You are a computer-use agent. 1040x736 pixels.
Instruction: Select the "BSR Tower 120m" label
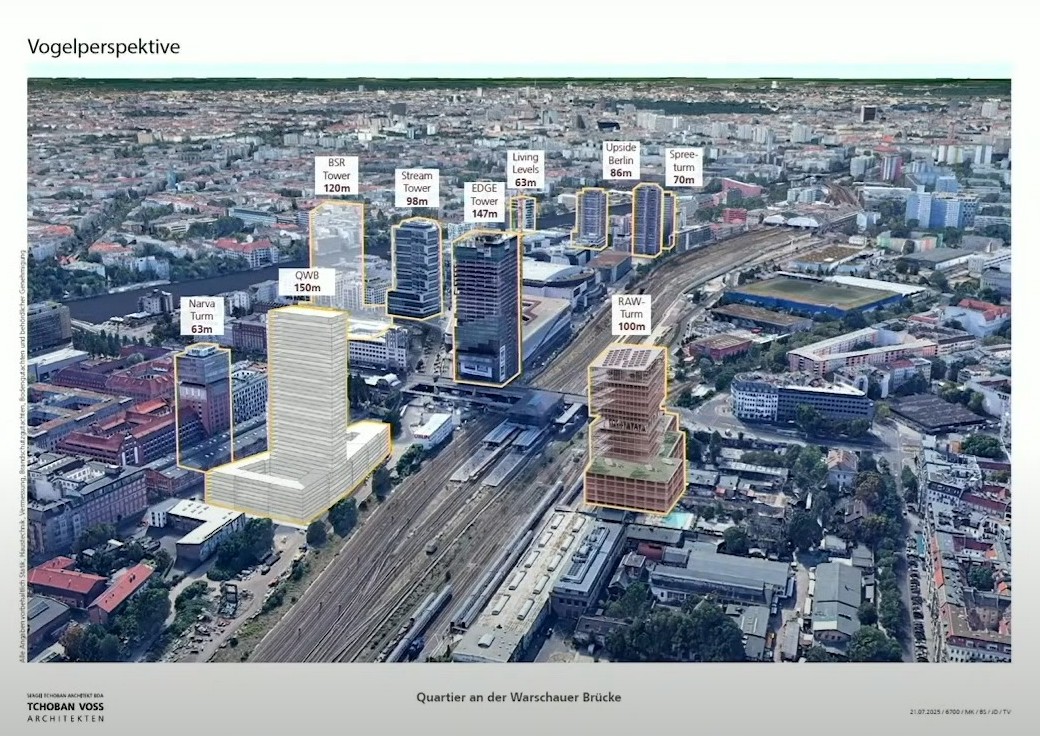pos(336,176)
